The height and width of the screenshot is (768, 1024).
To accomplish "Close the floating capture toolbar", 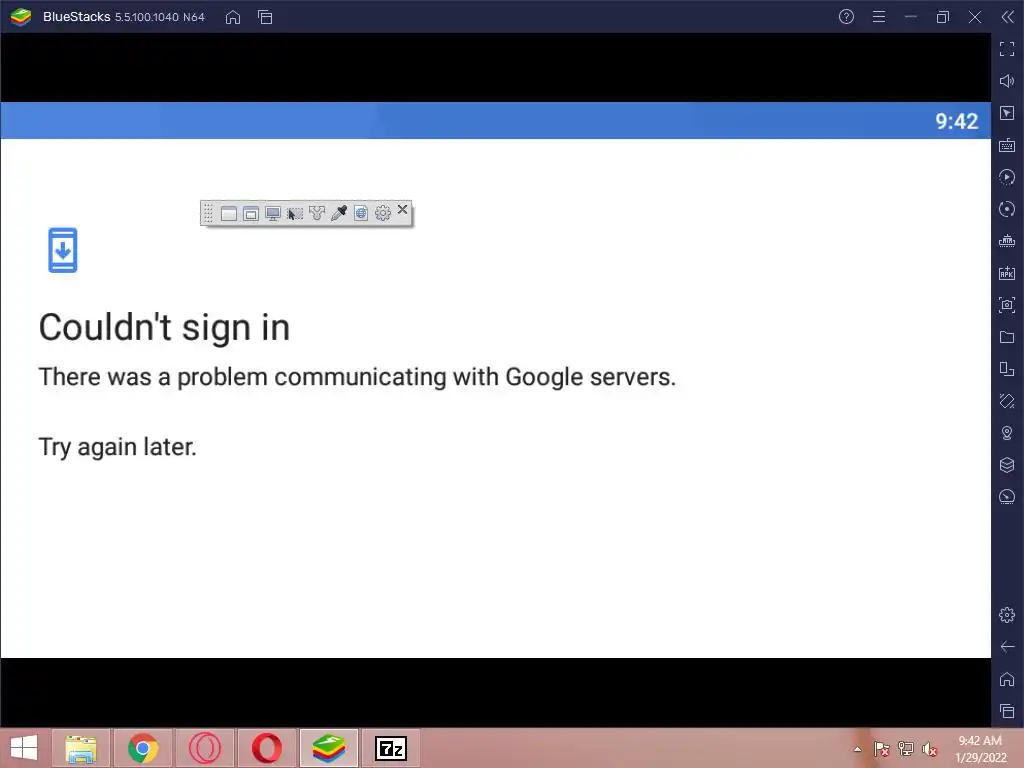I will [402, 210].
